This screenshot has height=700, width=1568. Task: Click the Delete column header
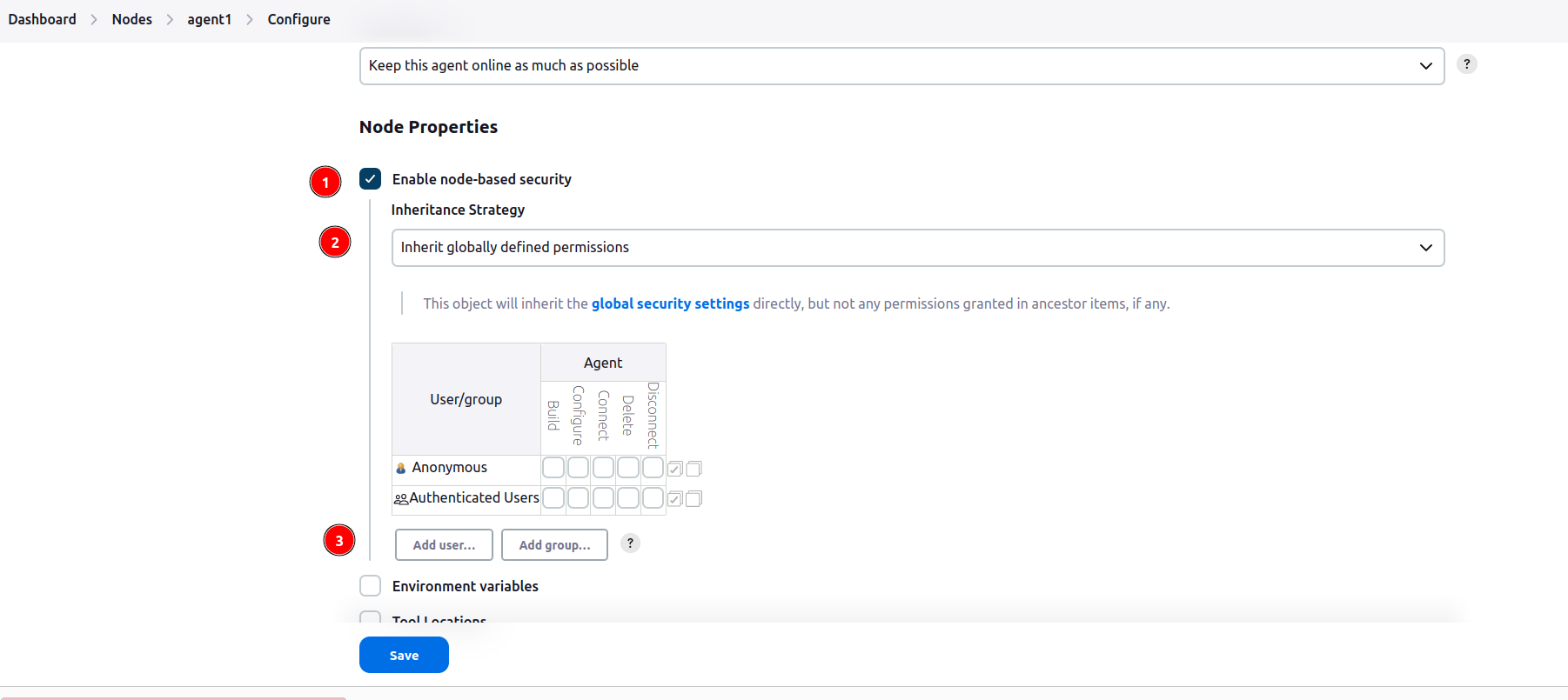tap(628, 416)
